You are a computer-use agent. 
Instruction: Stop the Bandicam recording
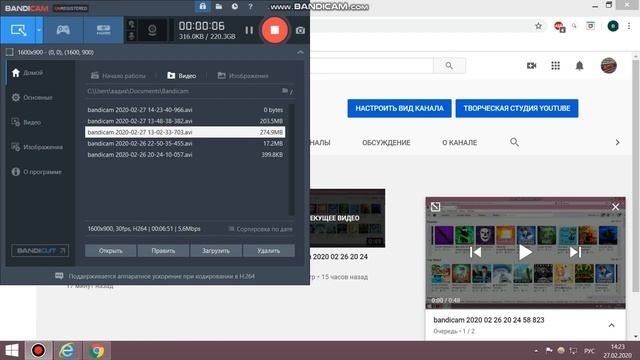coord(274,30)
